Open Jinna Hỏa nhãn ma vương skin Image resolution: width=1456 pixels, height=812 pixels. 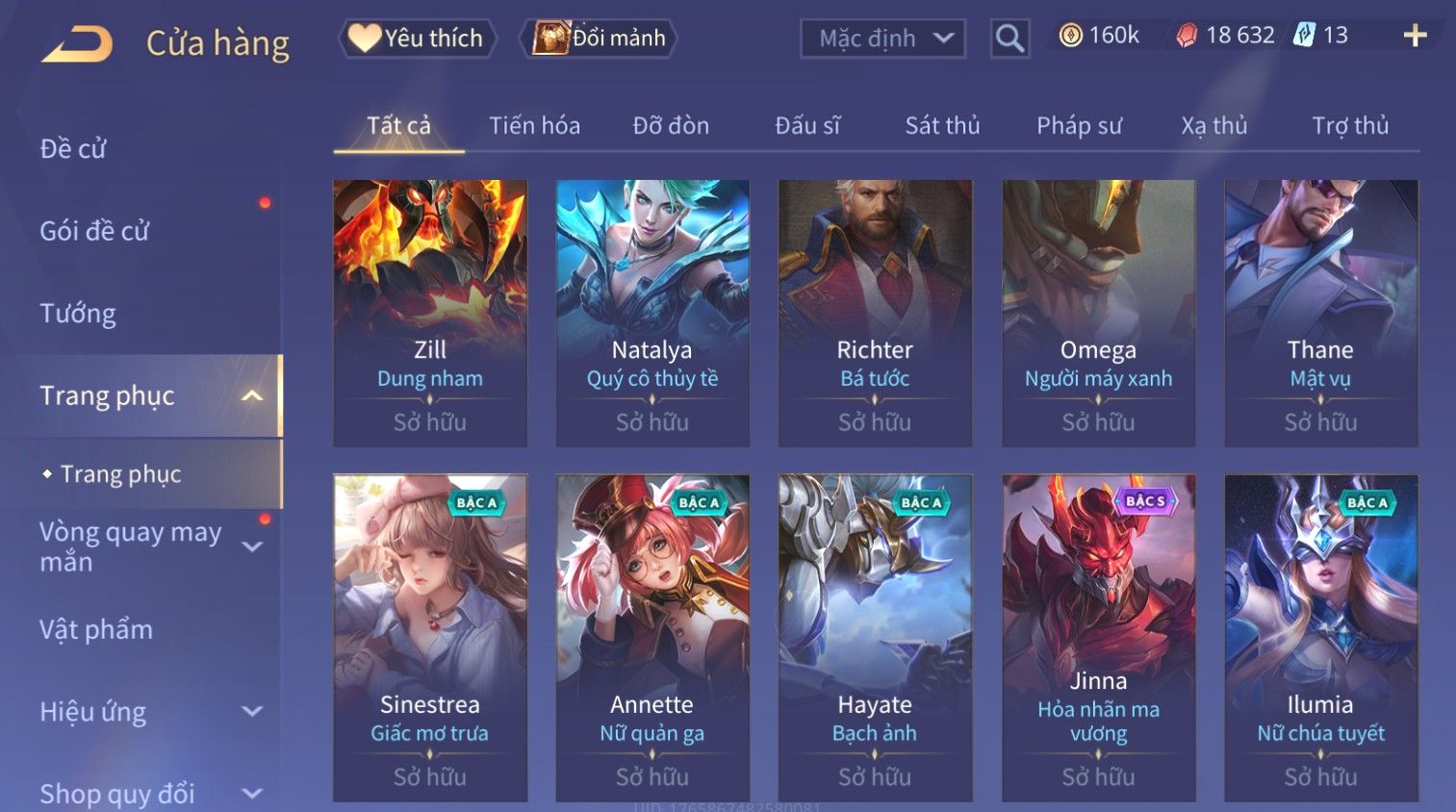coord(1098,638)
